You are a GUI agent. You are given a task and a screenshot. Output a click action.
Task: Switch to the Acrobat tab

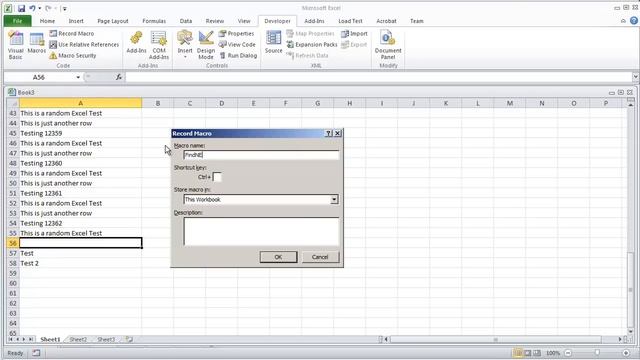(x=386, y=21)
